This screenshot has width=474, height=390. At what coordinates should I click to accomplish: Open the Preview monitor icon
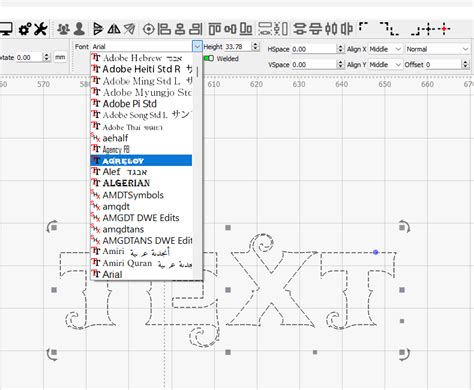pos(5,29)
